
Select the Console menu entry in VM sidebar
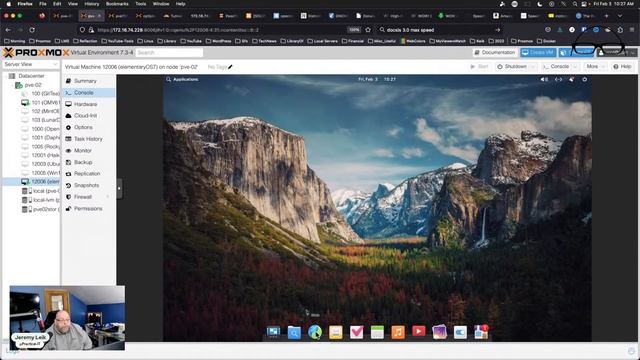(x=89, y=93)
